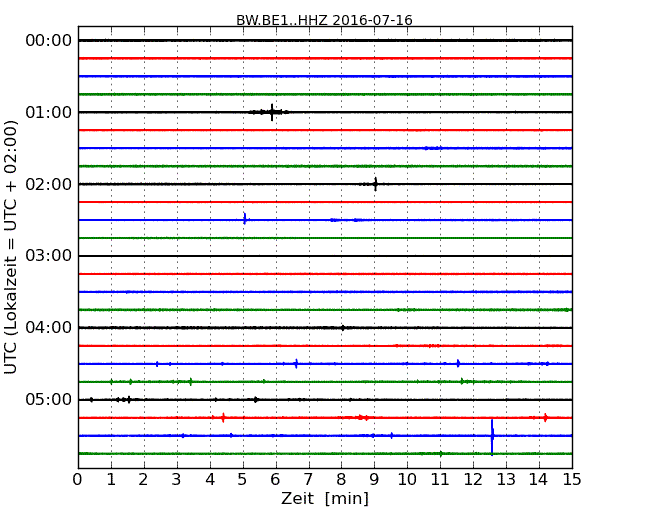Click the 5 tick on the minute axis
This screenshot has width=650, height=520.
point(243,480)
